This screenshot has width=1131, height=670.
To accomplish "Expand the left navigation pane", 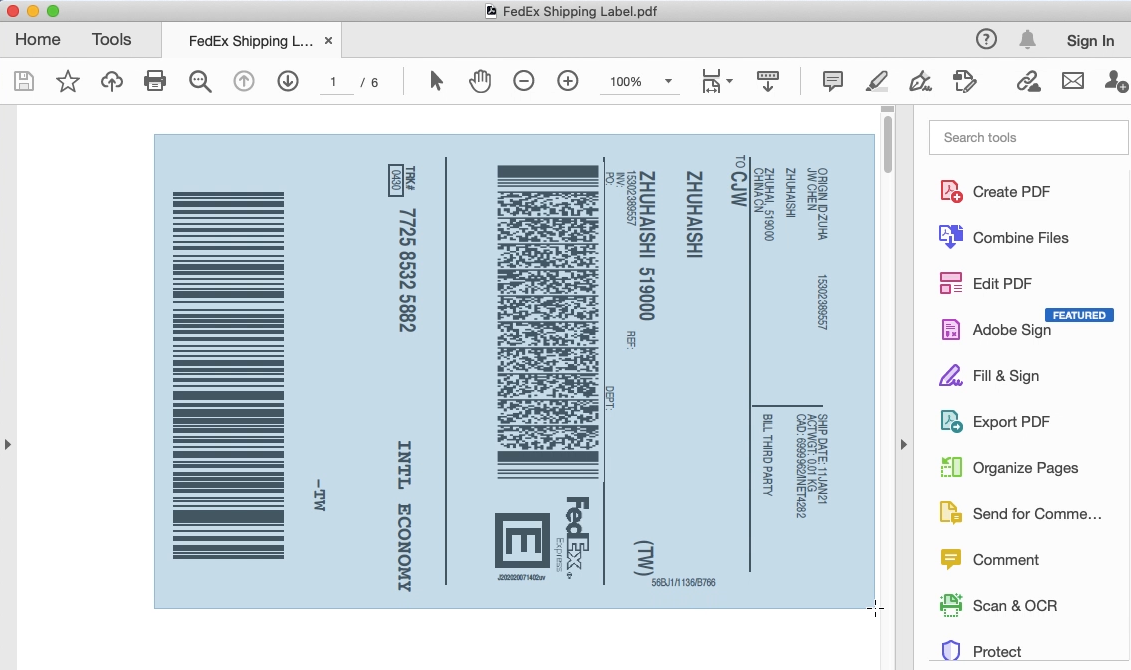I will click(x=8, y=444).
